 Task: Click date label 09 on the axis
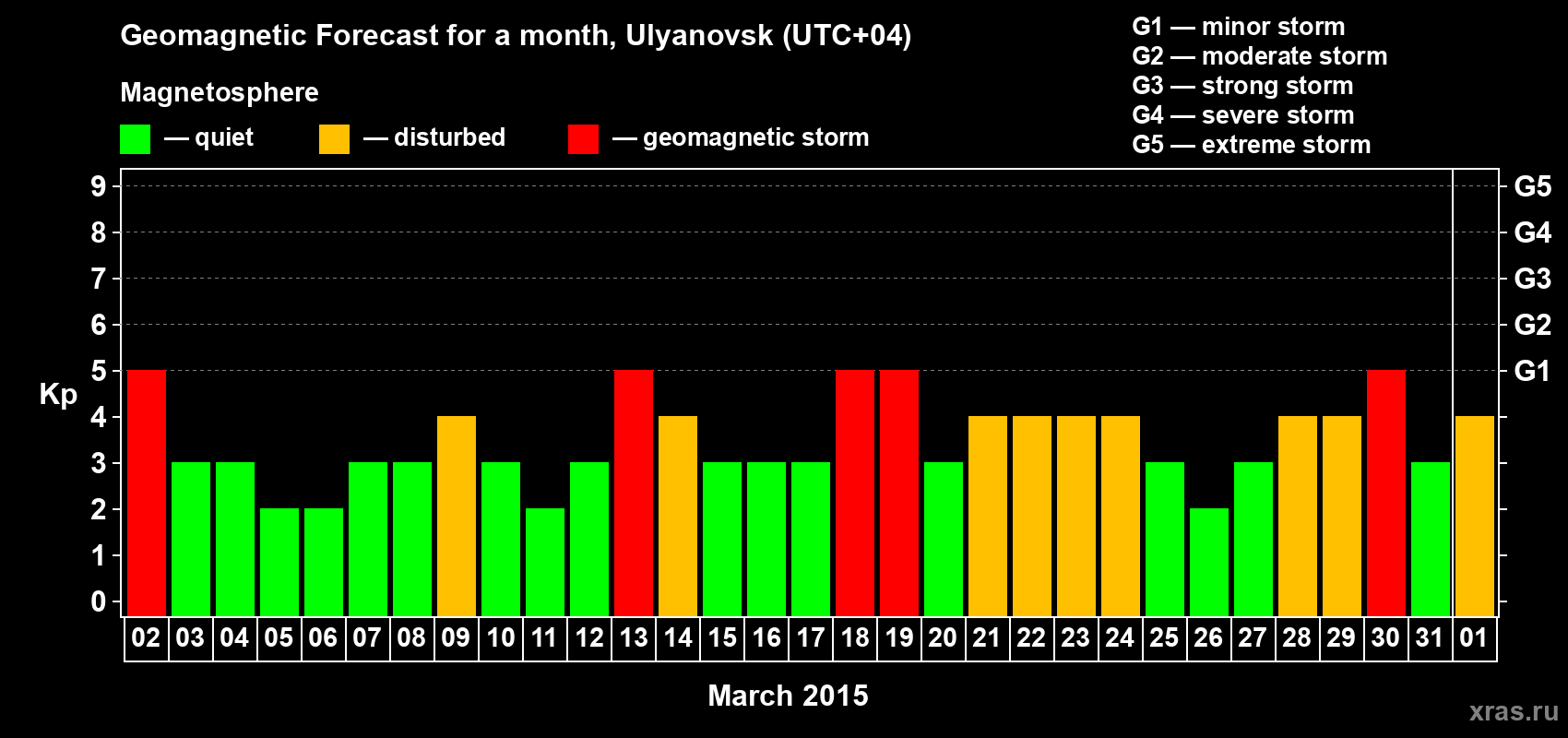click(x=456, y=638)
